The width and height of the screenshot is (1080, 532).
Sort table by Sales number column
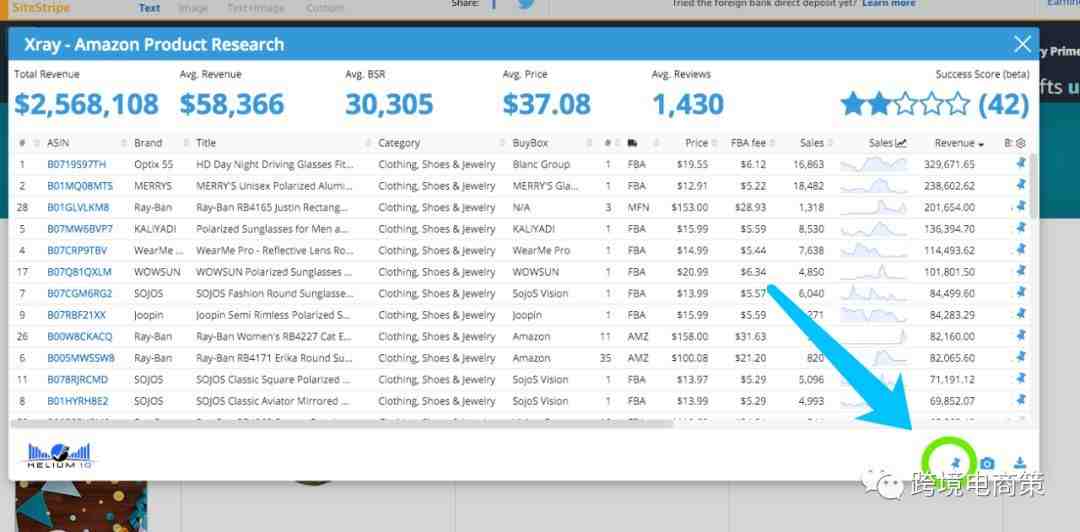coord(812,143)
